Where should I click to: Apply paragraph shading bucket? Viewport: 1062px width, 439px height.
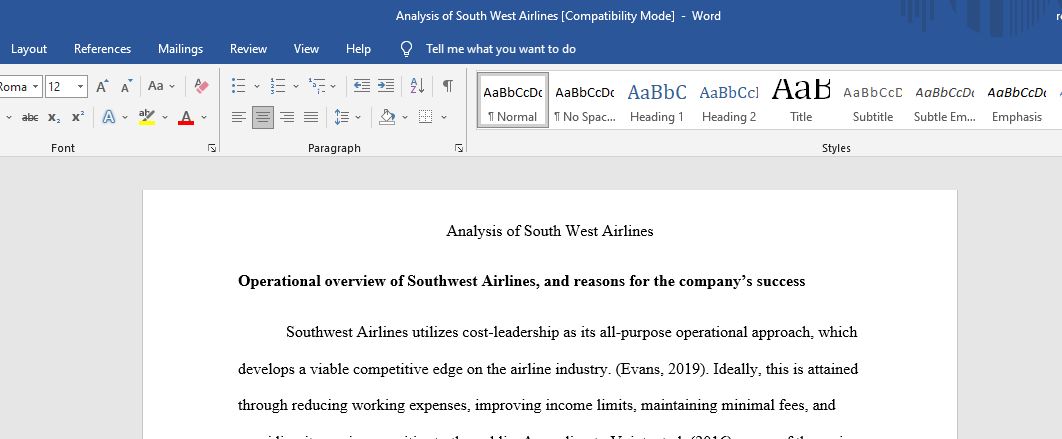387,117
